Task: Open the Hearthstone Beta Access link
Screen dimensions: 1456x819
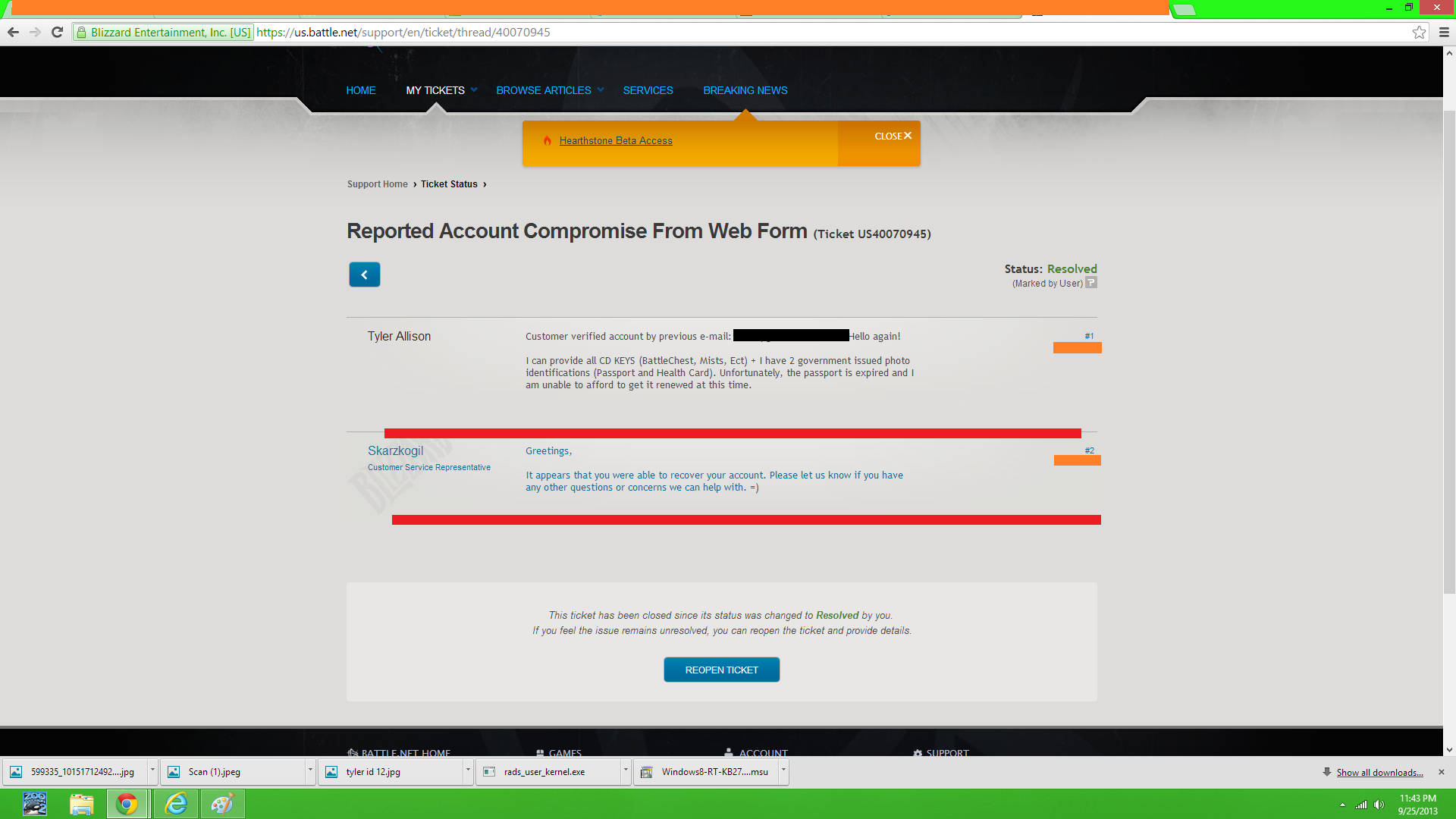Action: 616,141
